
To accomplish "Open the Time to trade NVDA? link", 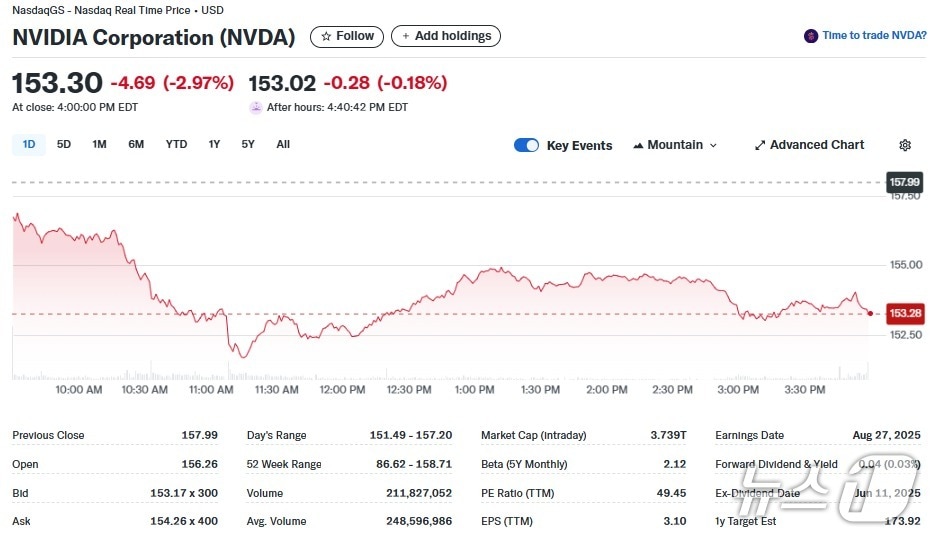I will click(x=874, y=36).
